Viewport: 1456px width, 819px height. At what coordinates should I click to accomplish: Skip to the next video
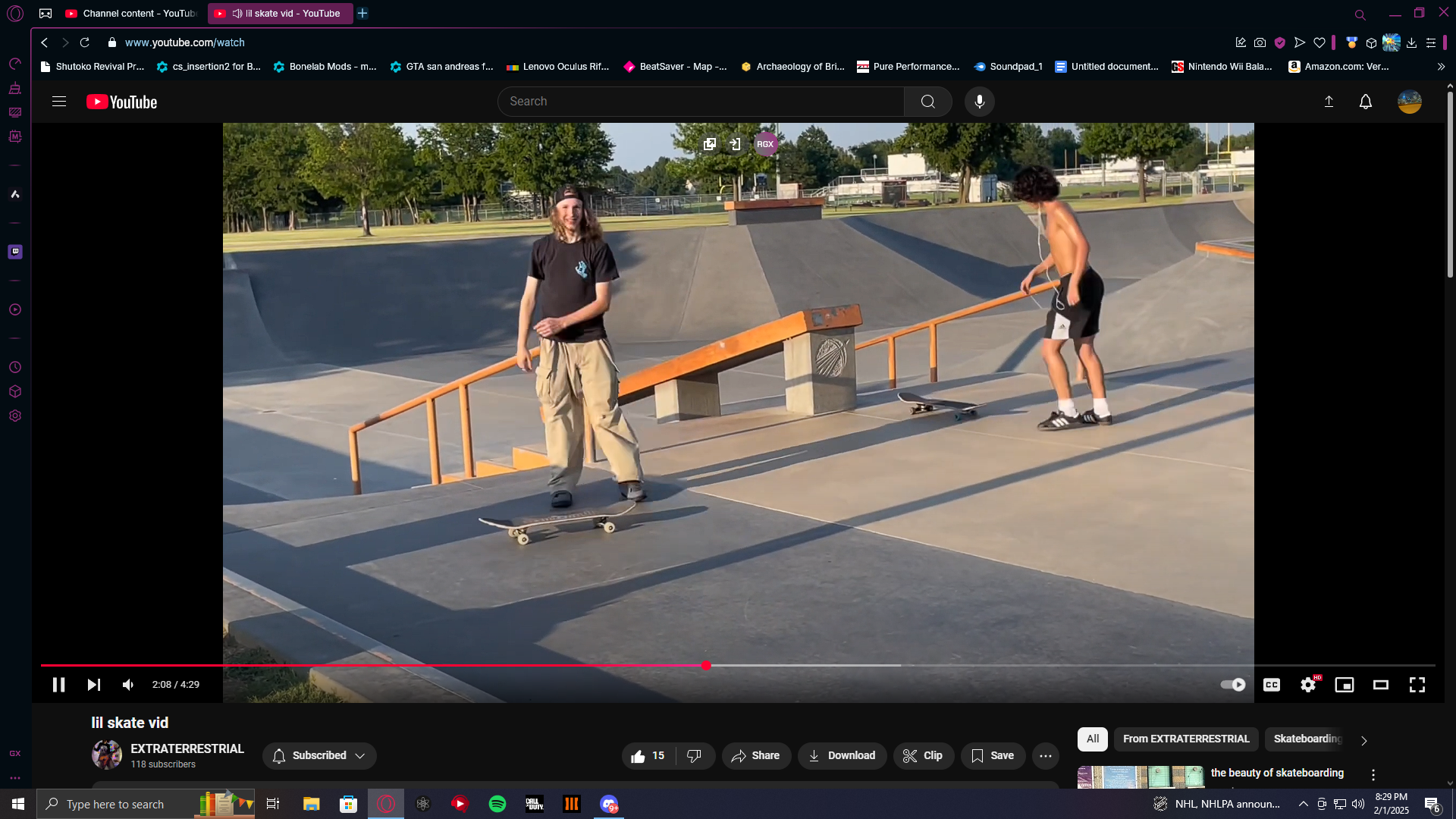coord(93,685)
